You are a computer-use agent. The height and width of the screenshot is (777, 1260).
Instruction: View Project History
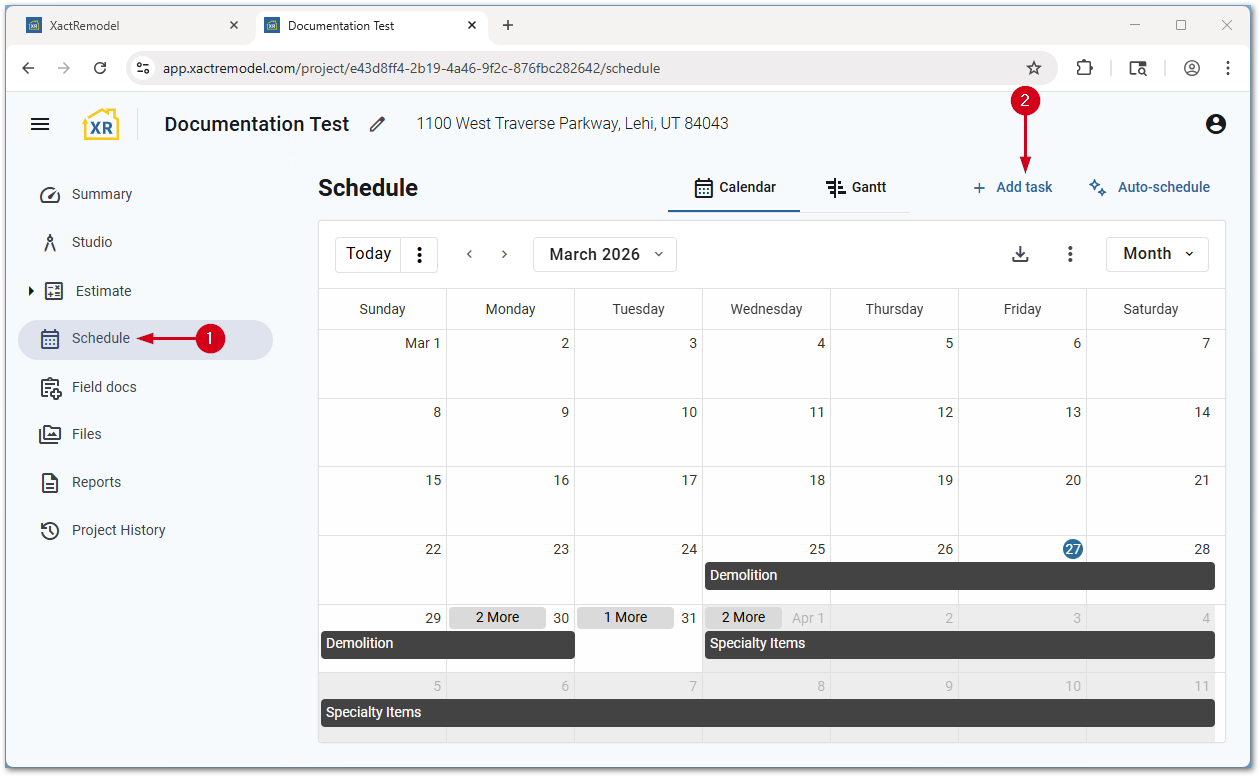coord(118,530)
